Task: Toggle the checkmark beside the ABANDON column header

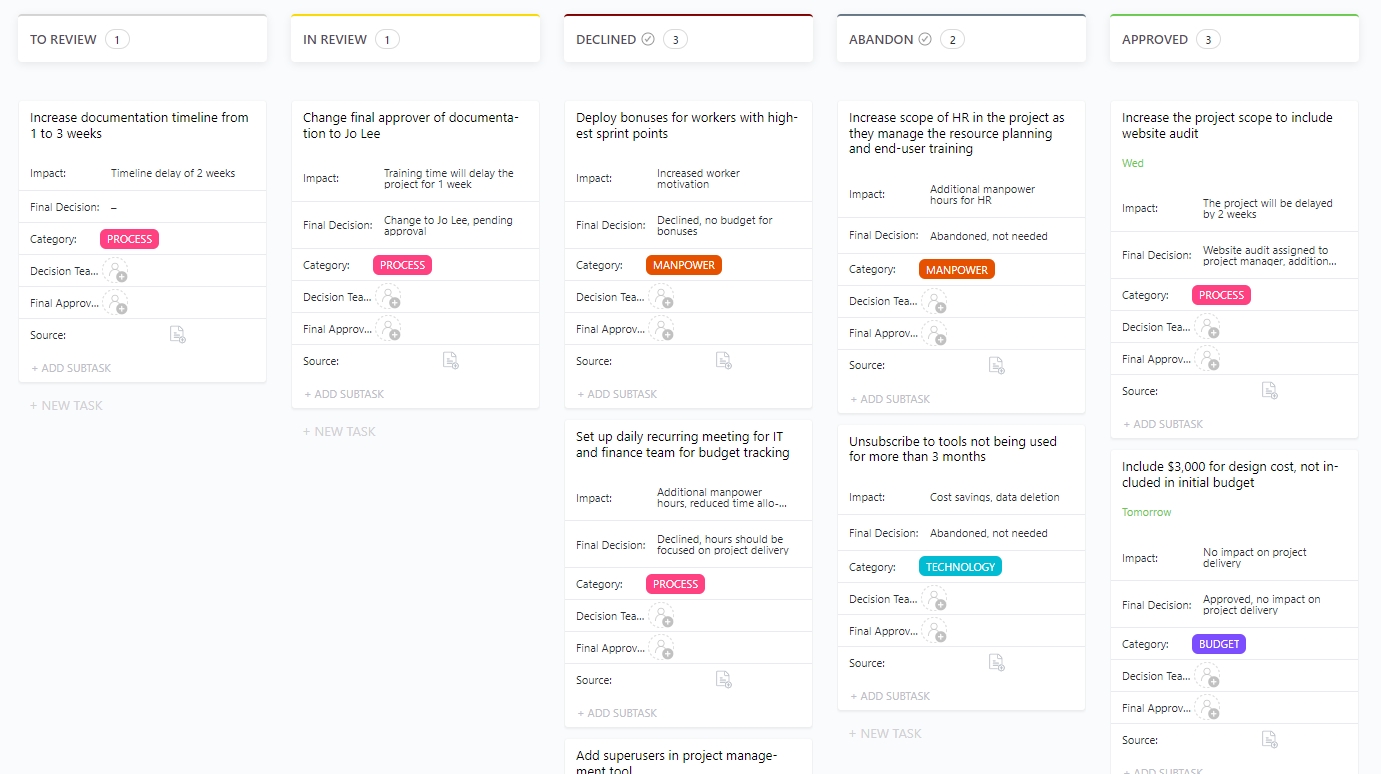Action: click(926, 39)
